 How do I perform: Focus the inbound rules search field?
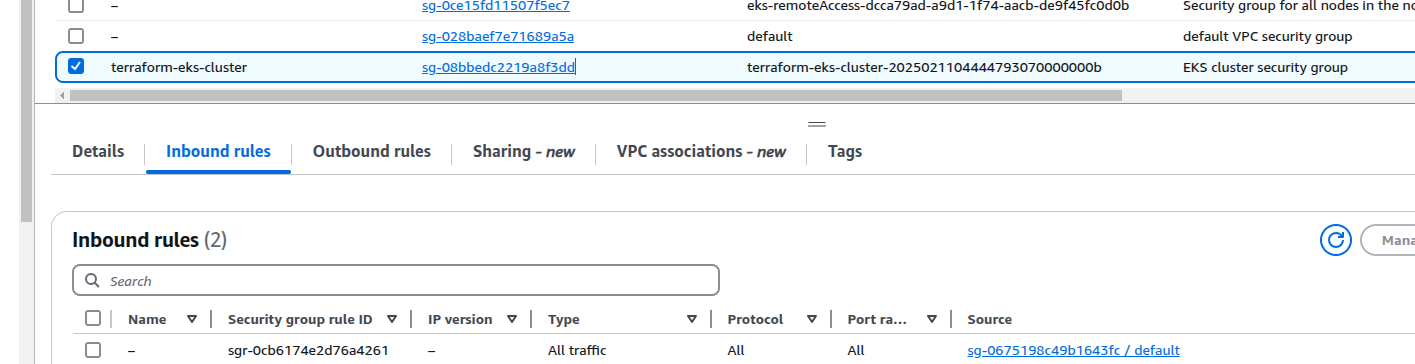pos(396,280)
